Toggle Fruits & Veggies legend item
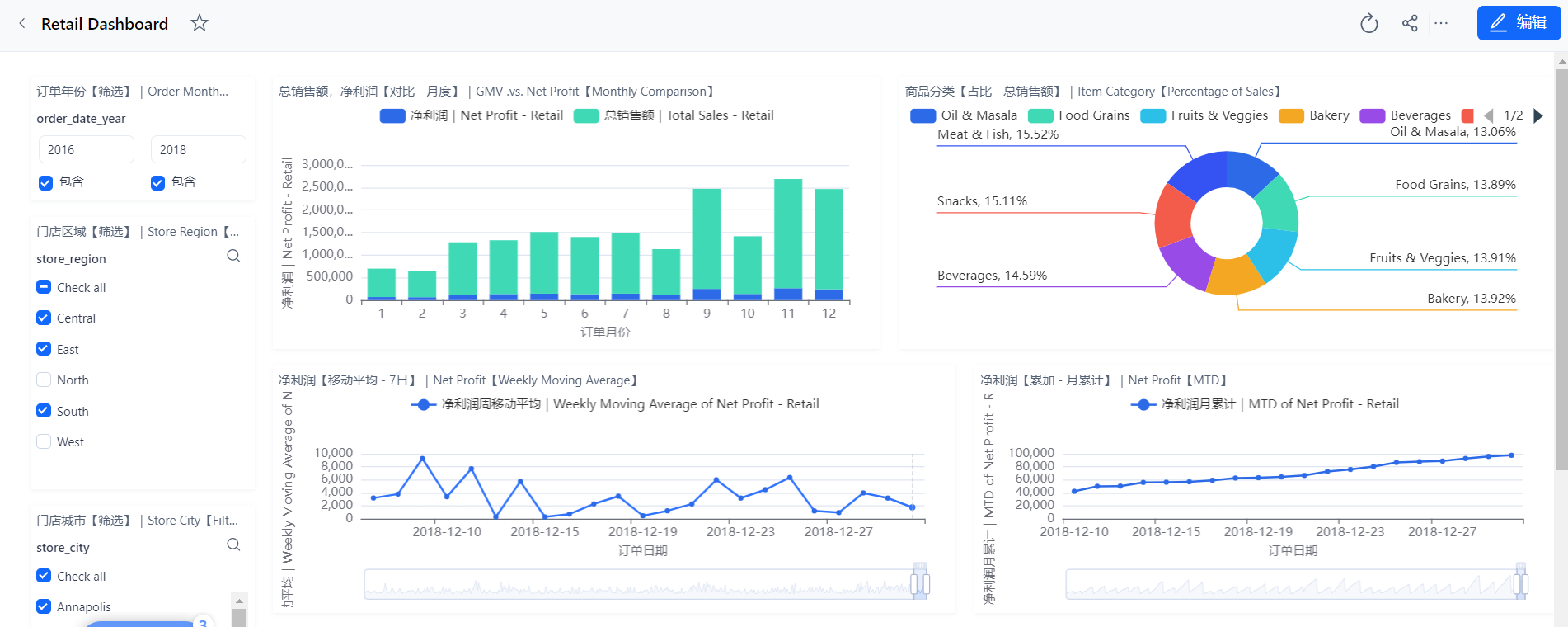 [1204, 115]
